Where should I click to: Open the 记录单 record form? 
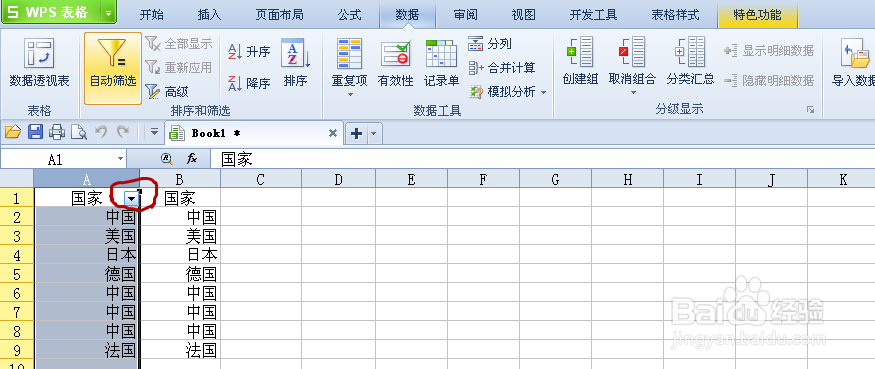coord(441,63)
